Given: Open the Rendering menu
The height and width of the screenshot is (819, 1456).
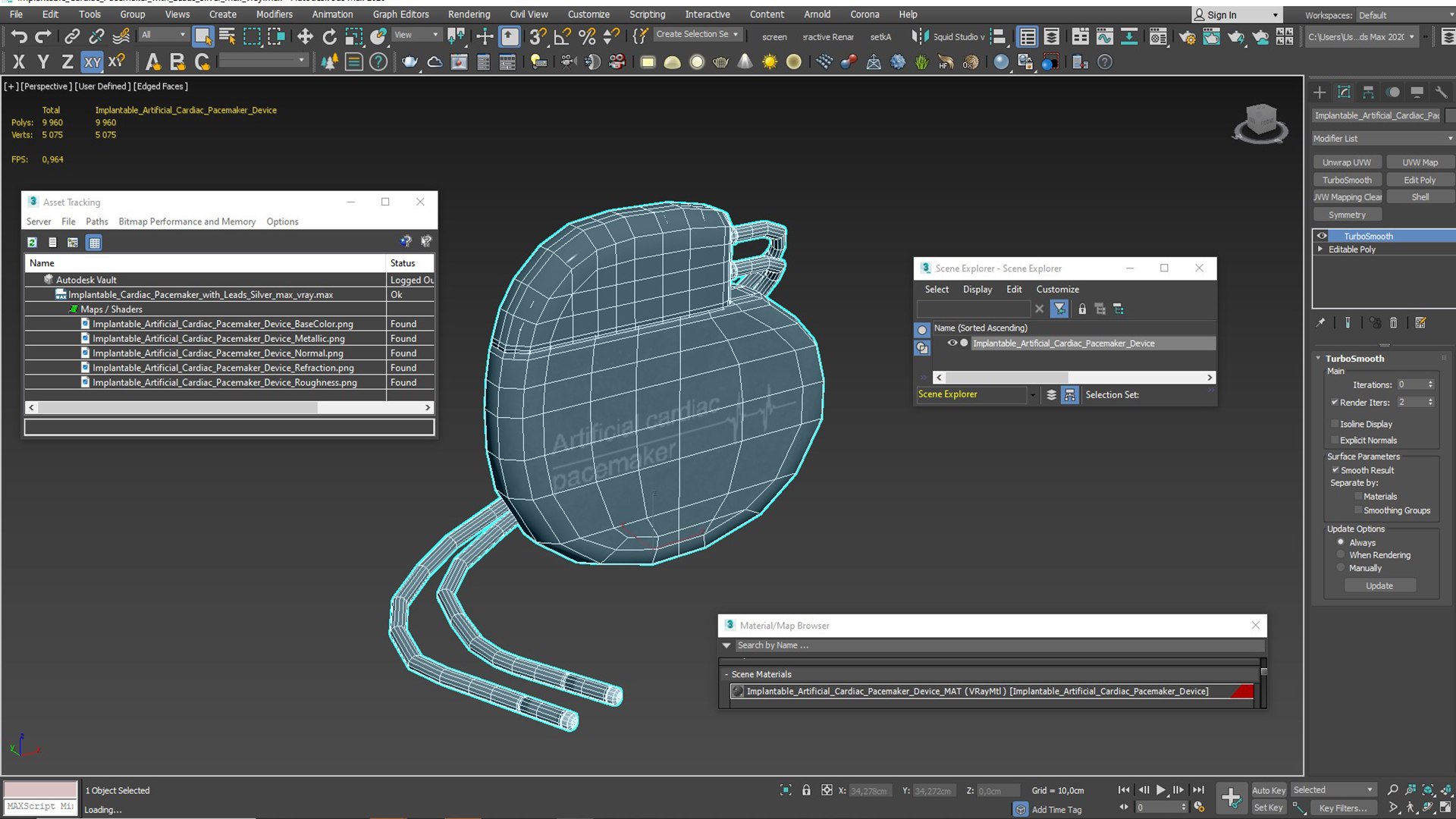Looking at the screenshot, I should [x=469, y=14].
